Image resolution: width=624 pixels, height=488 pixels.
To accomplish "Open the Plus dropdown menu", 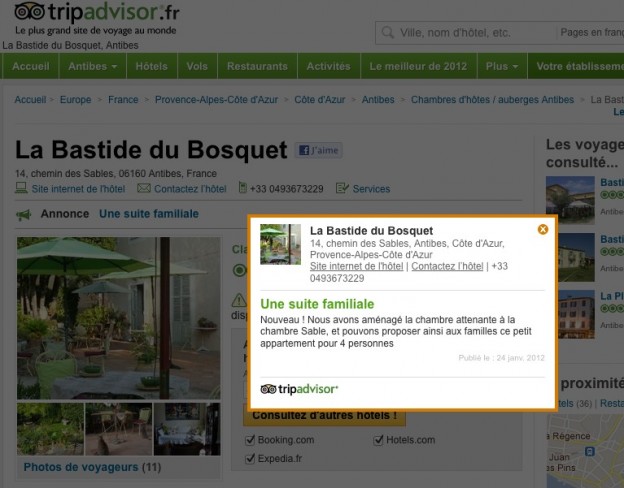I will [501, 67].
